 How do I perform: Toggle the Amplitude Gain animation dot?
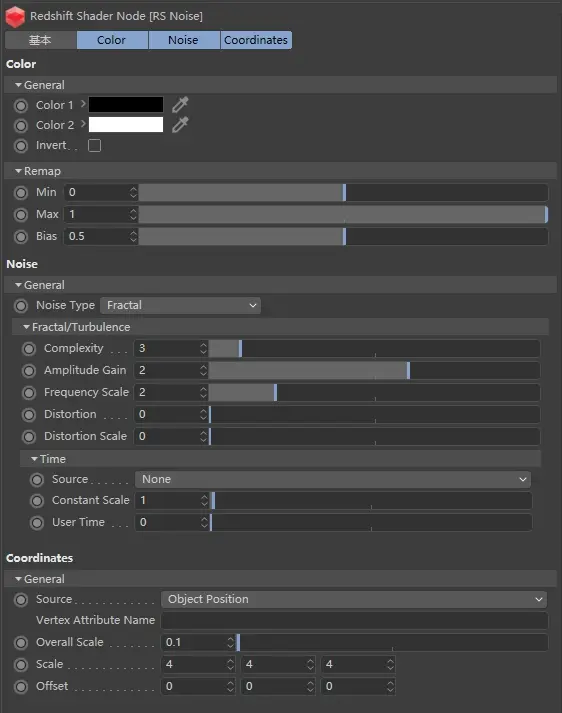(x=29, y=371)
